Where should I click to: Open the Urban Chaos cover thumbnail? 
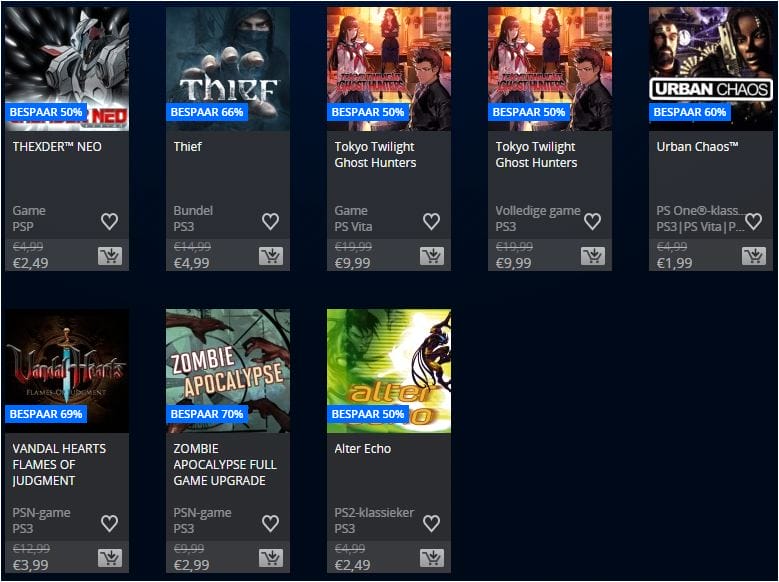pos(711,69)
